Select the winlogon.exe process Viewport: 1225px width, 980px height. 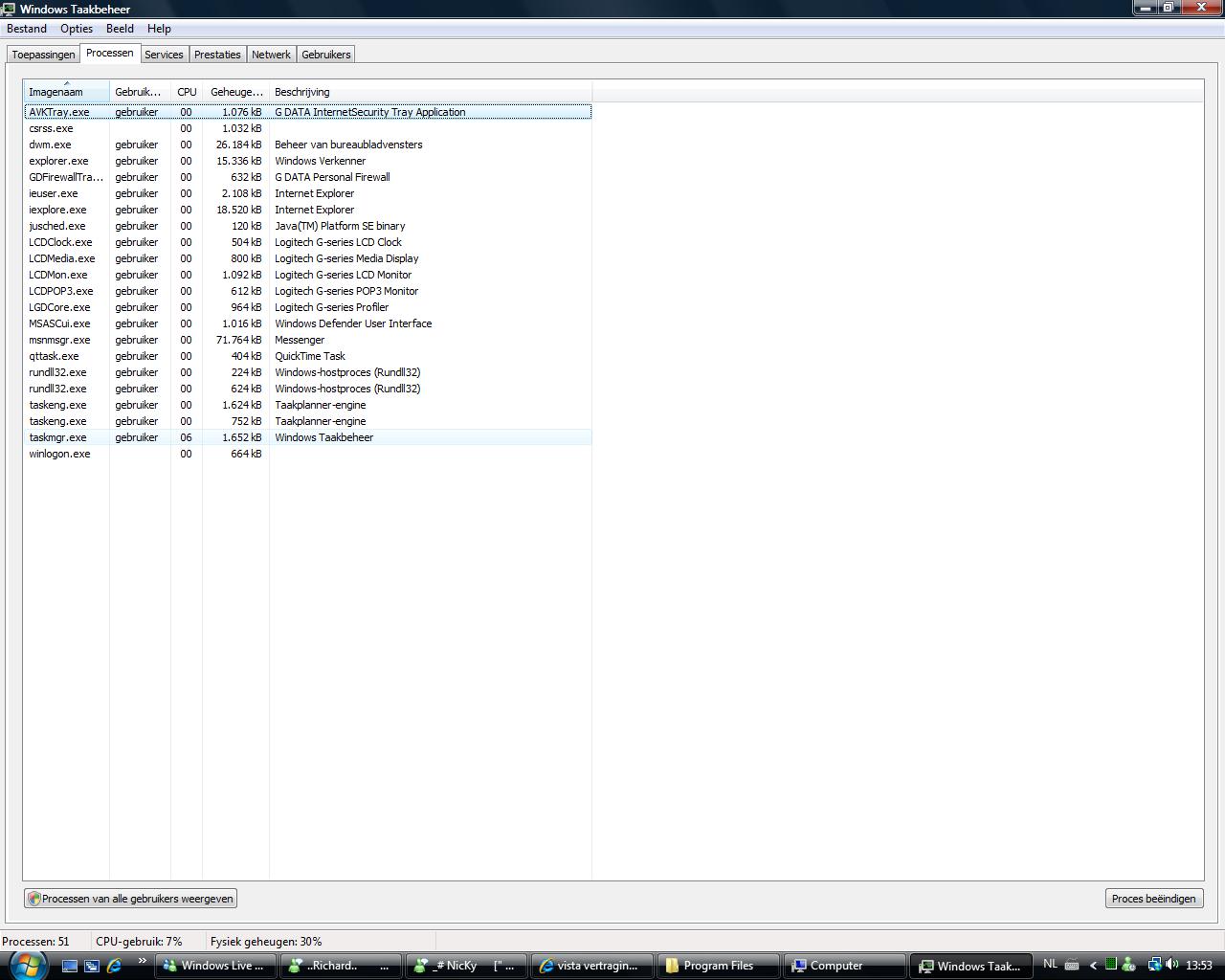pos(307,454)
